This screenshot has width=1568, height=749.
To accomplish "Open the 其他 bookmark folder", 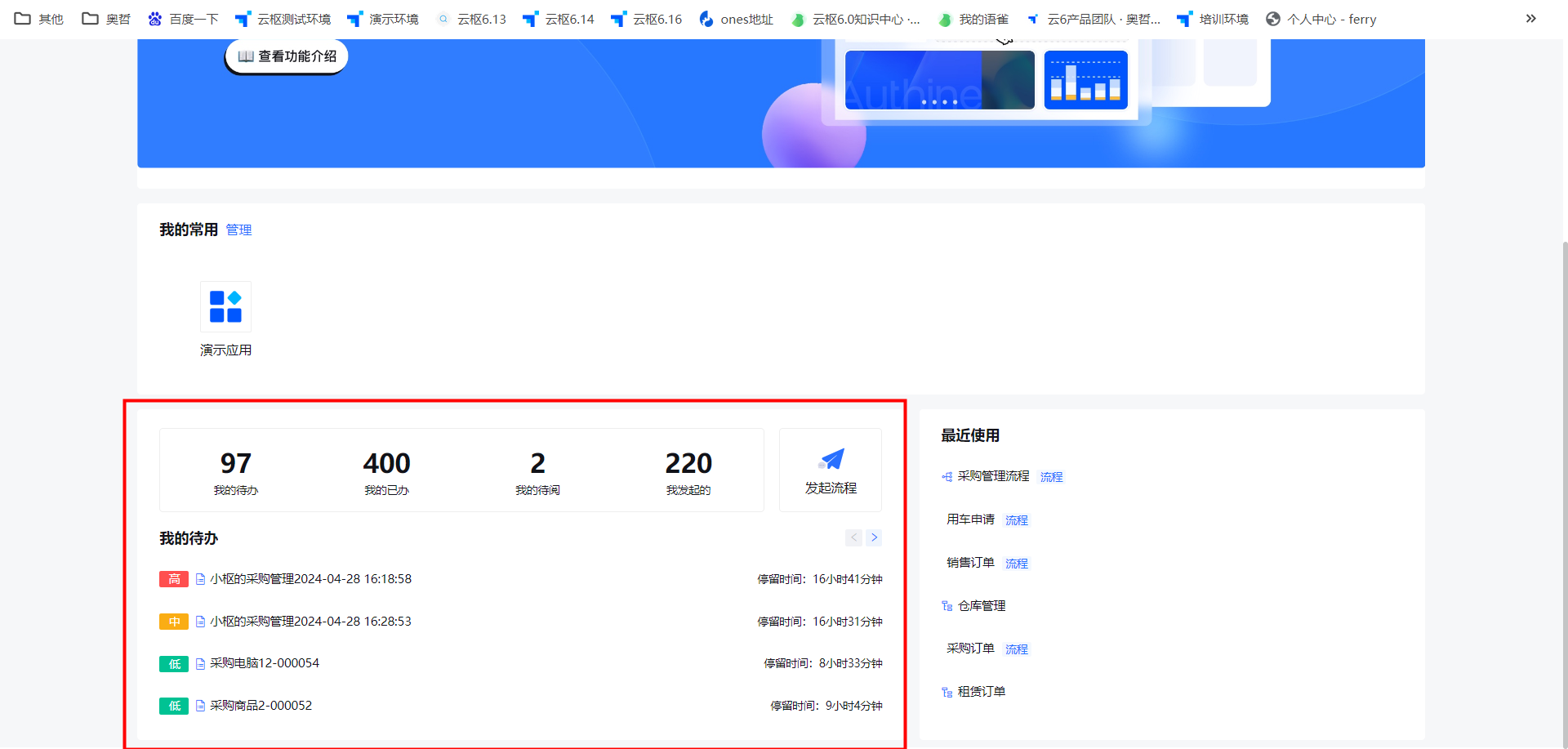I will pos(39,19).
